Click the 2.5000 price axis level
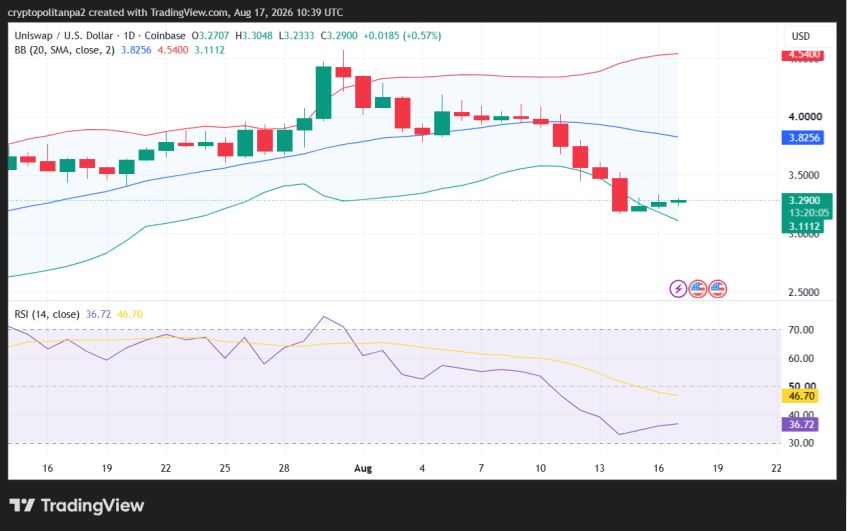Screen dimensions: 847x531 tap(804, 292)
